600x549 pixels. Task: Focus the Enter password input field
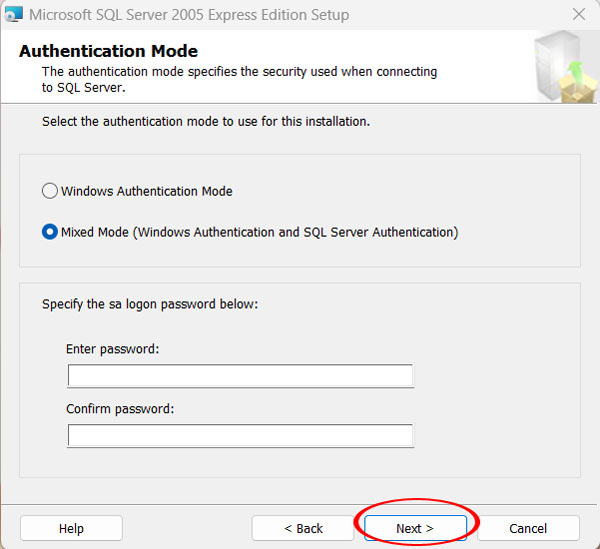[240, 376]
